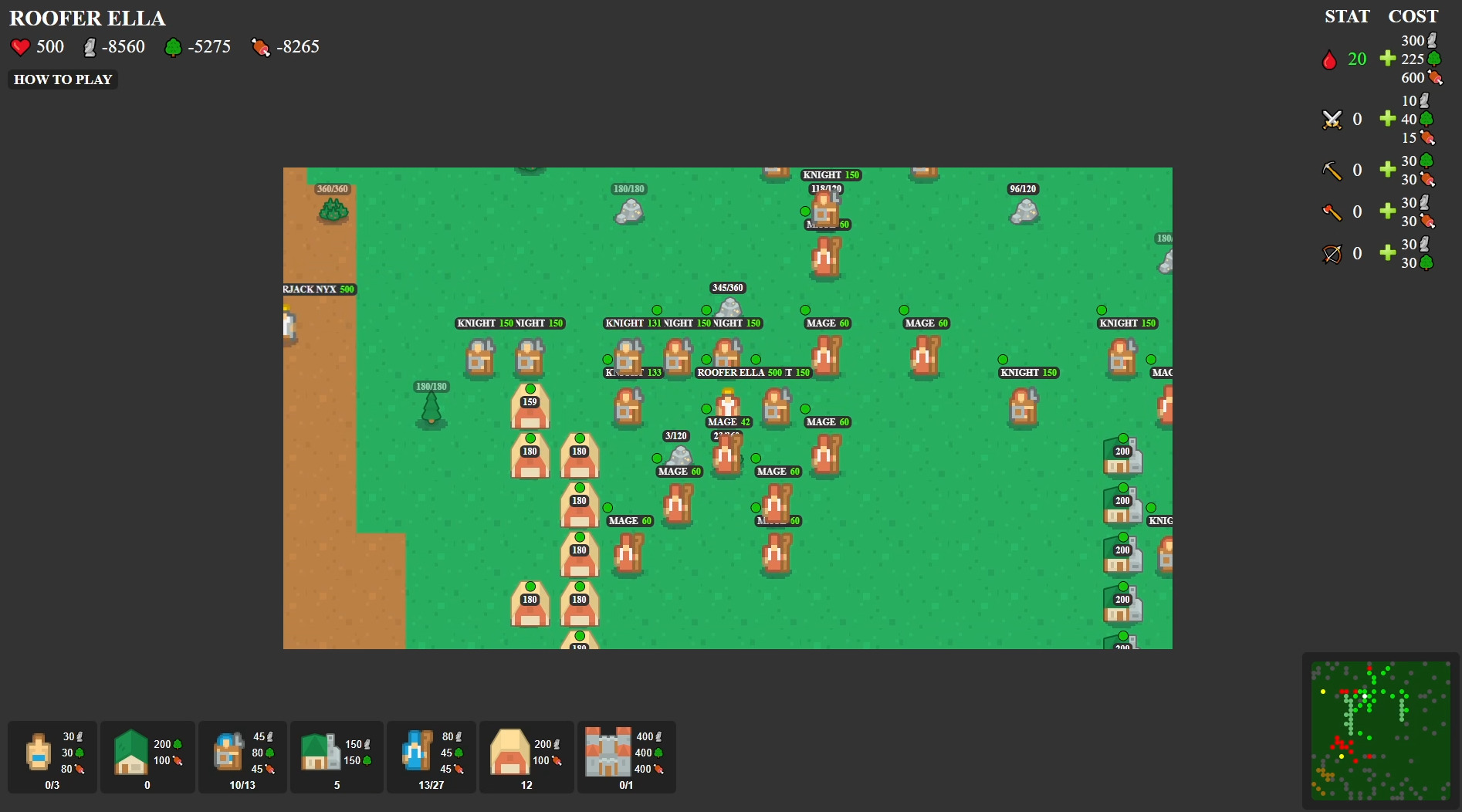The image size is (1462, 812).
Task: Upgrade swords attack with the green plus
Action: pos(1388,119)
